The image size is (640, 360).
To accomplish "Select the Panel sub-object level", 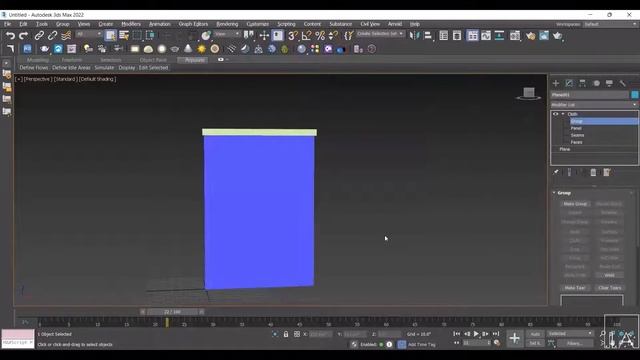I will coord(576,128).
